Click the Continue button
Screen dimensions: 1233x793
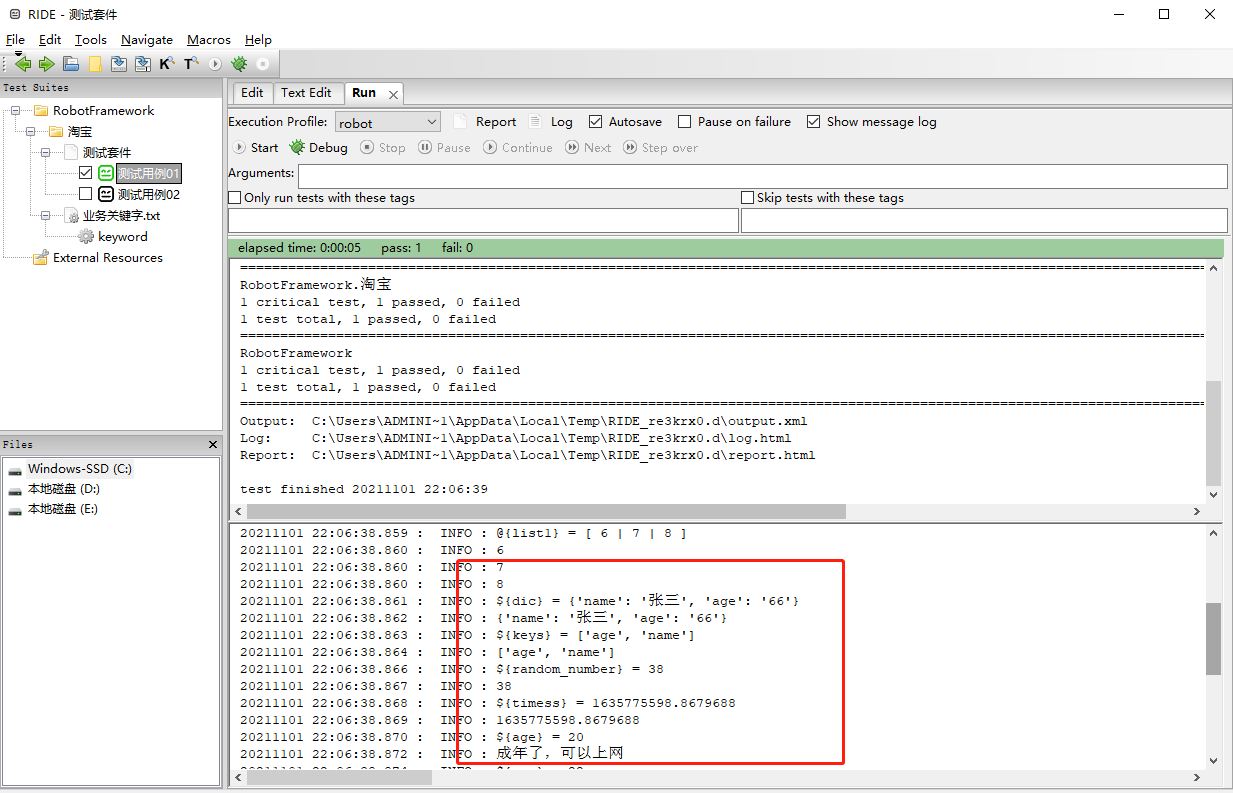click(518, 147)
